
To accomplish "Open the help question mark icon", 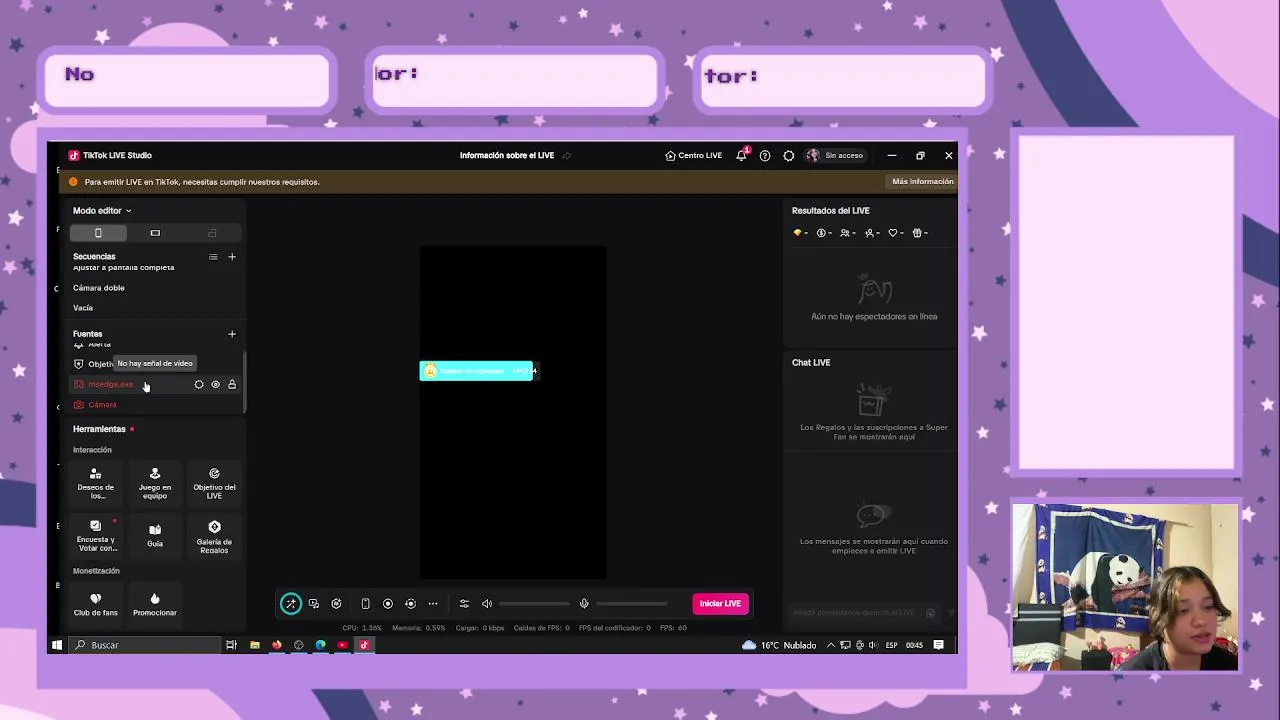I will 765,155.
